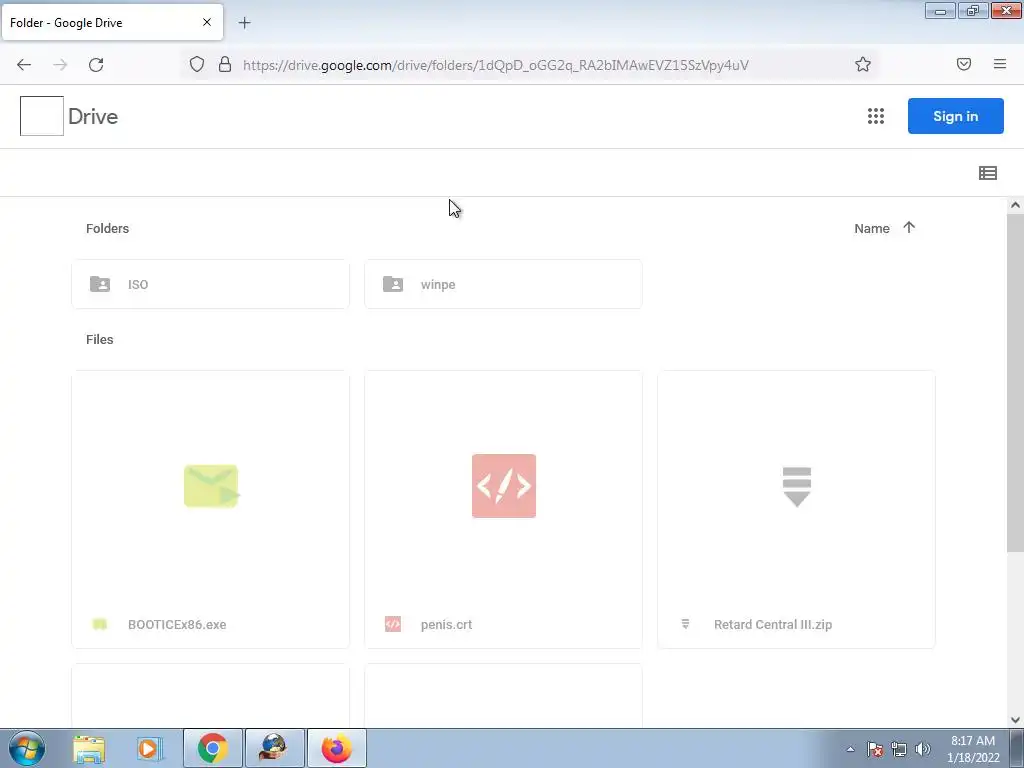
Task: Click the BOOTICEx86.exe file name
Action: (177, 624)
